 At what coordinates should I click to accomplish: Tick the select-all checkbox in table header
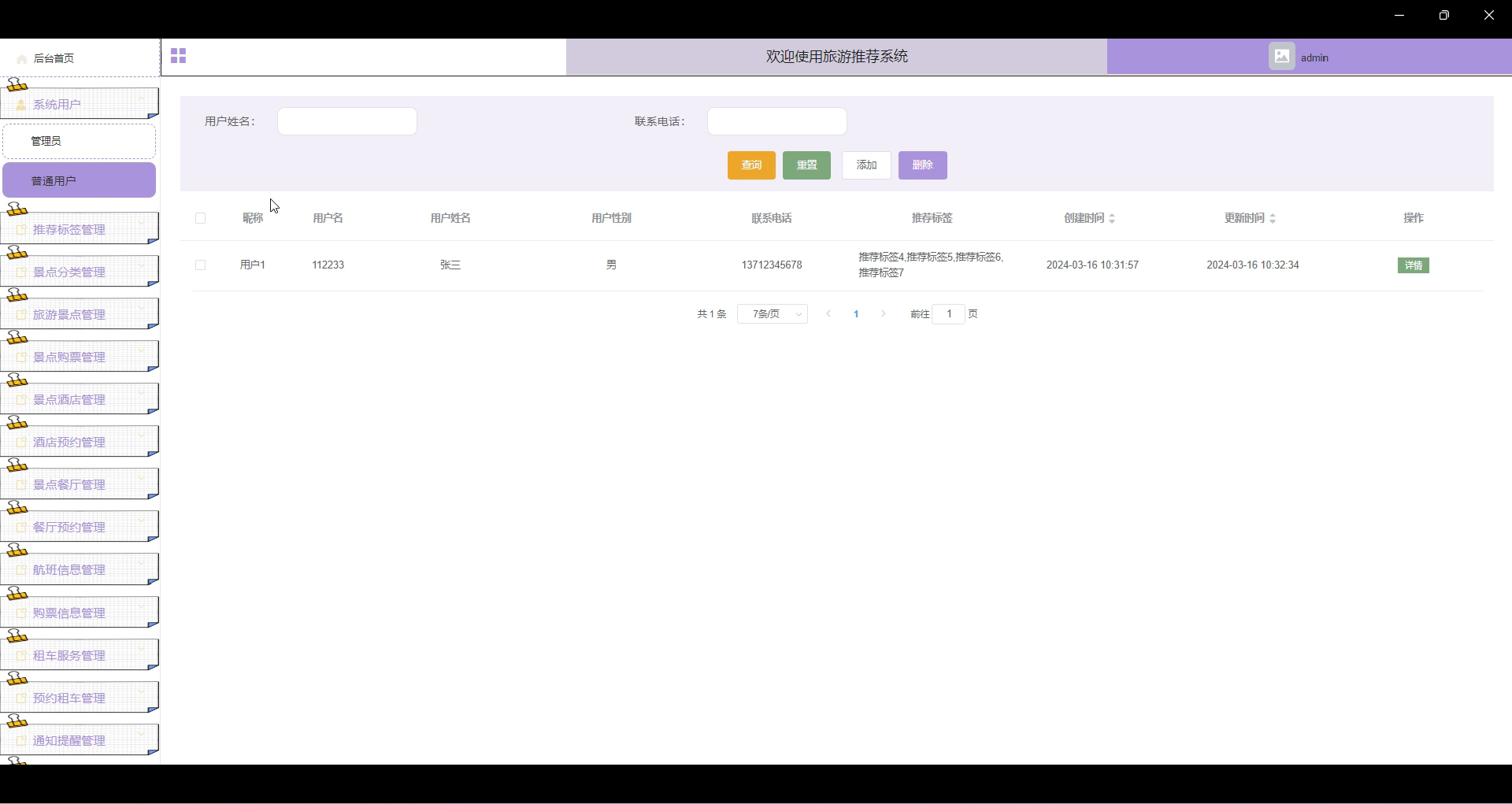[x=201, y=219]
